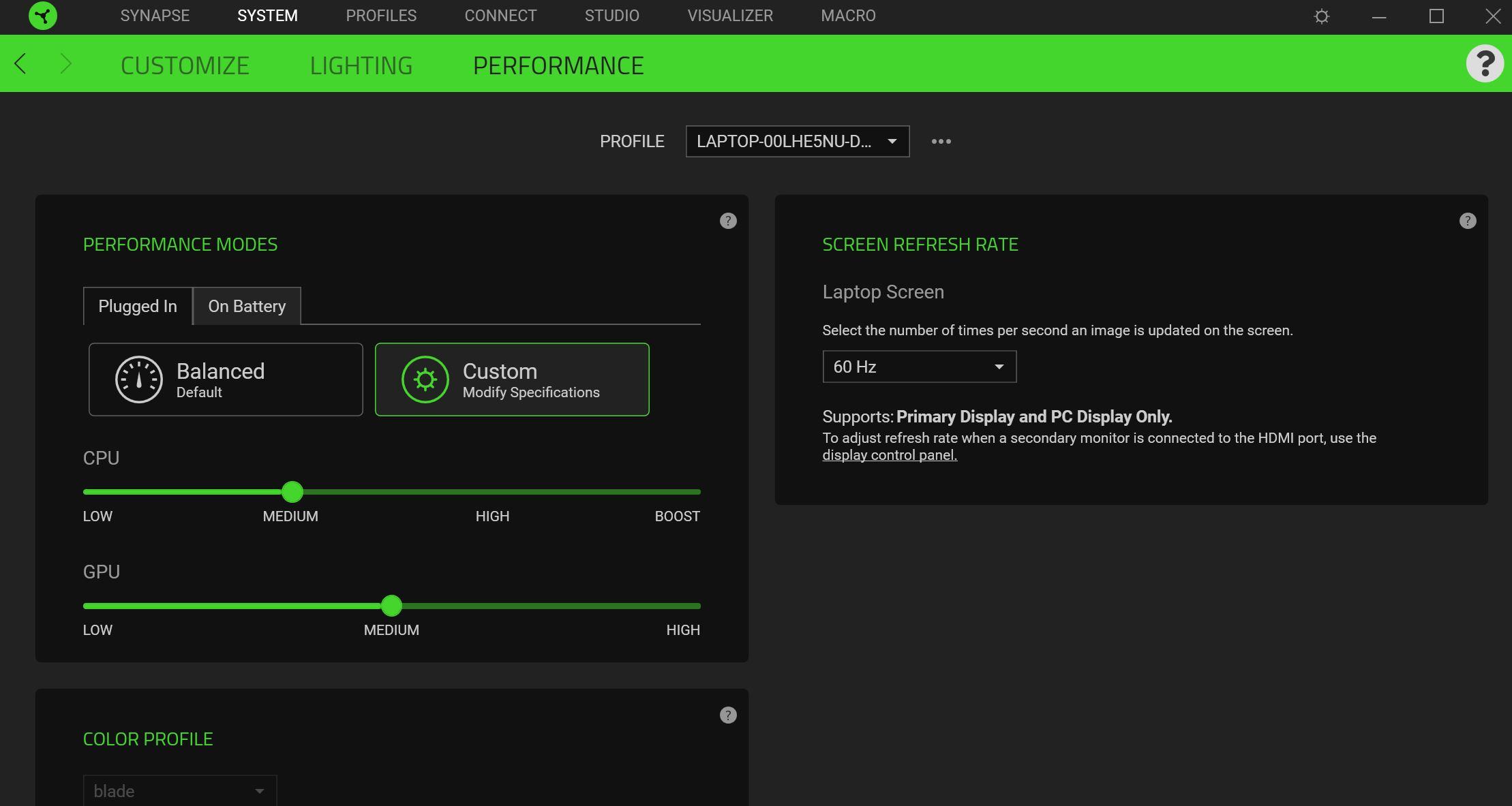Open the Visualizer tab
This screenshot has height=806, width=1512.
point(730,16)
